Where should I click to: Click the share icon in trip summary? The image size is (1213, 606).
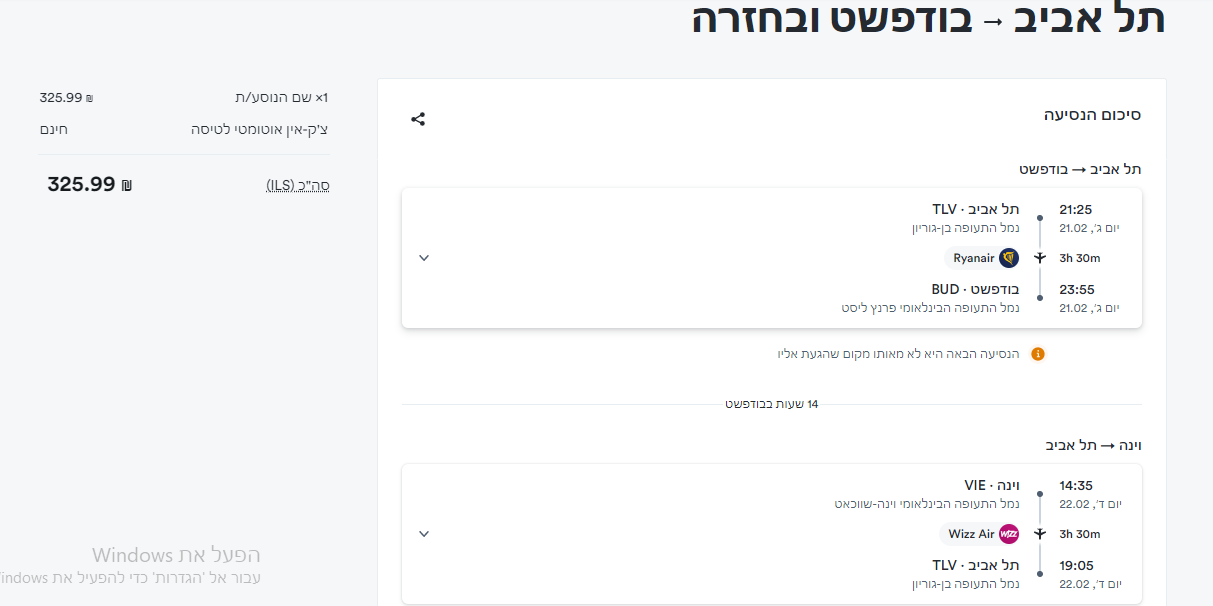[418, 119]
